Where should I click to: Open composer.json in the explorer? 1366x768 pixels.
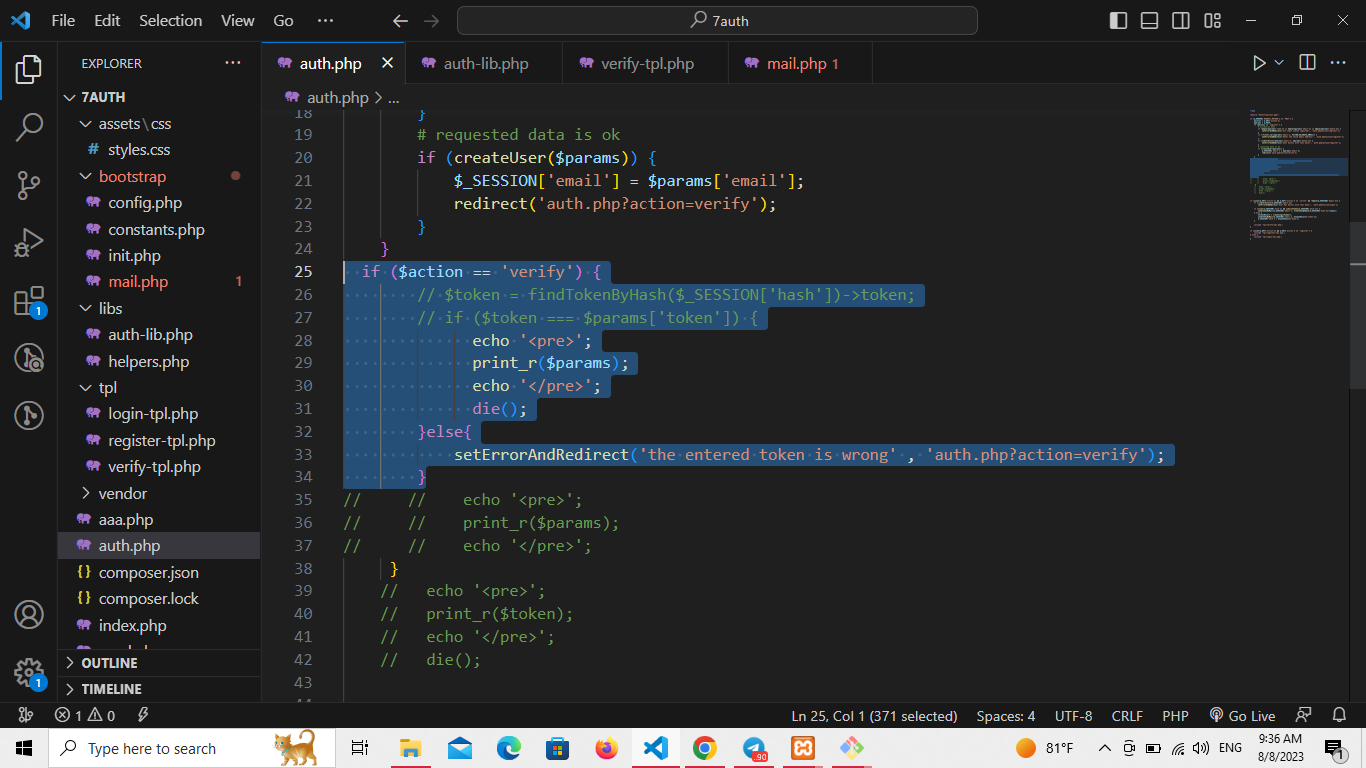tap(160, 572)
